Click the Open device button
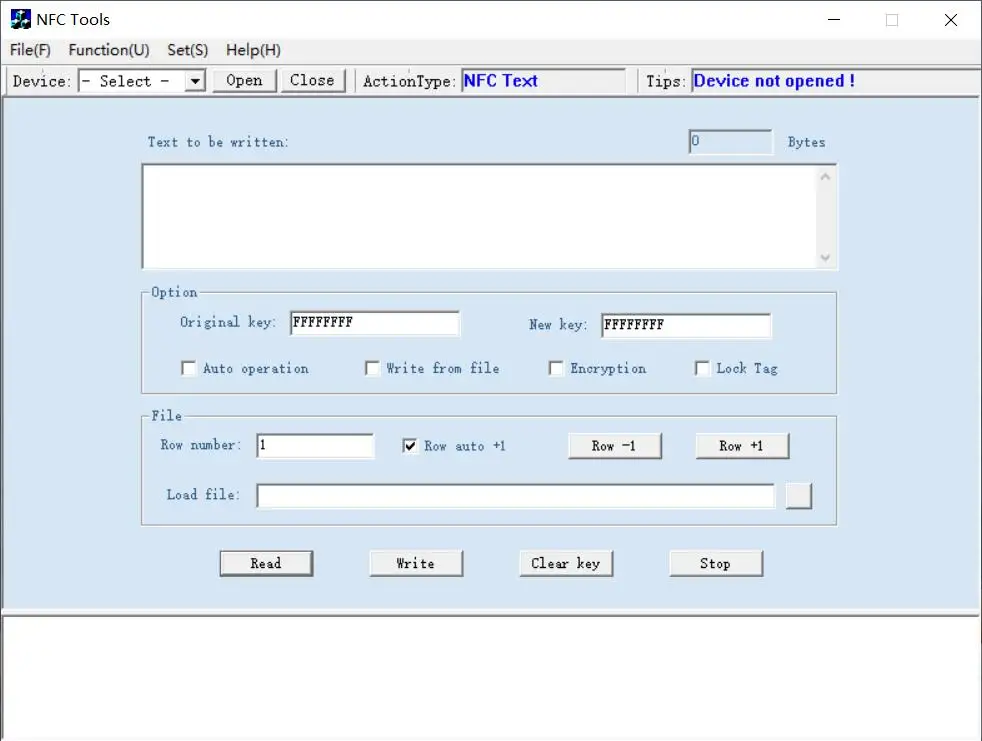 [244, 81]
